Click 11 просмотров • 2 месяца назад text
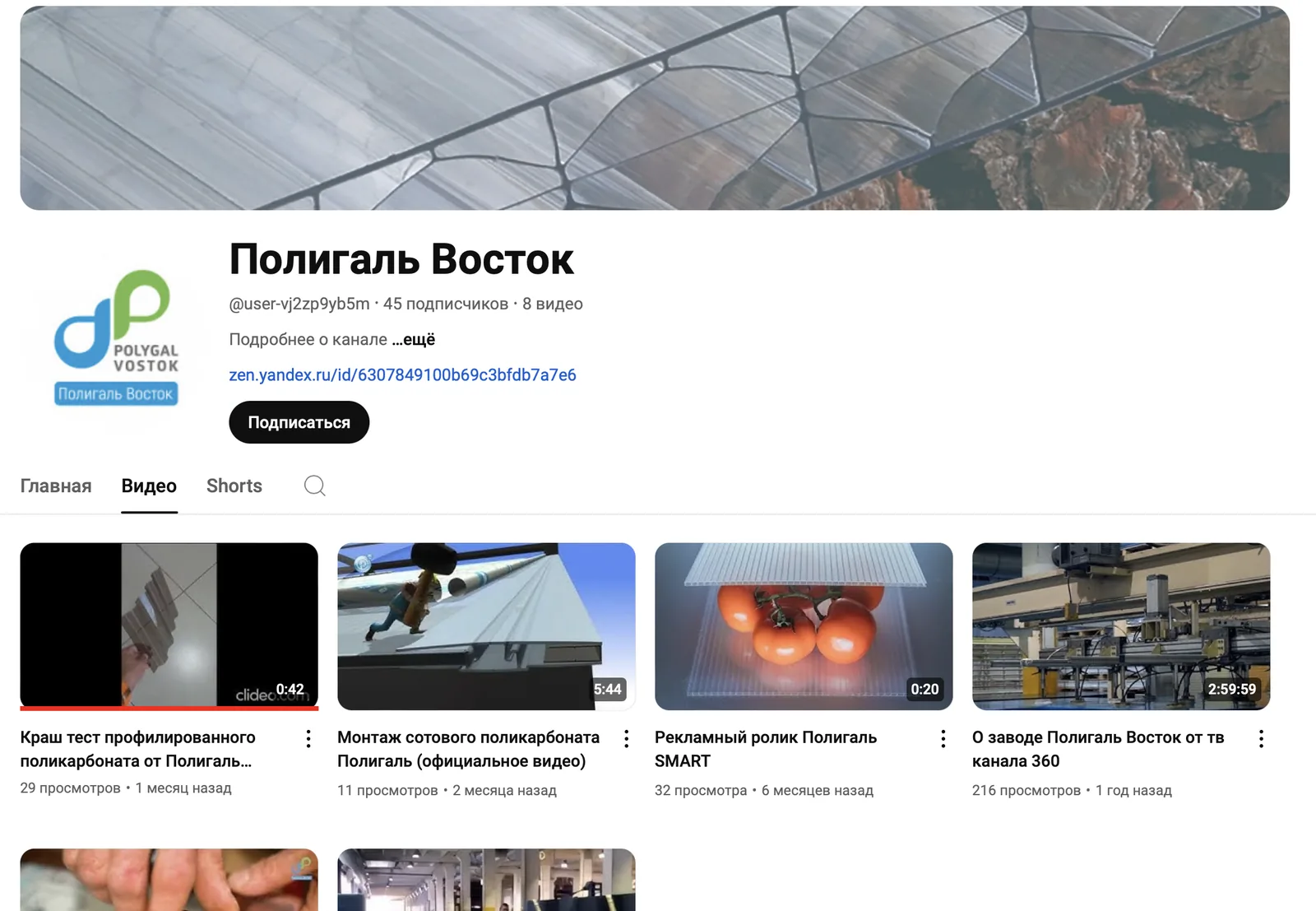The height and width of the screenshot is (911, 1316). click(447, 790)
